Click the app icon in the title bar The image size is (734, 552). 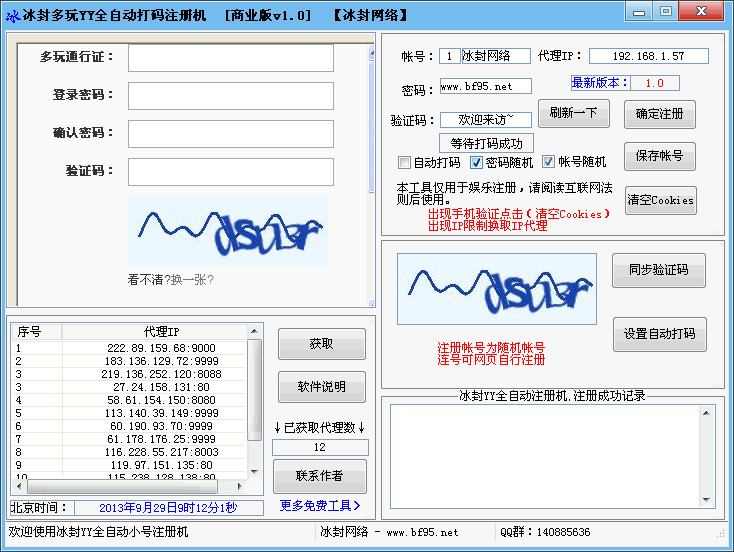(13, 15)
